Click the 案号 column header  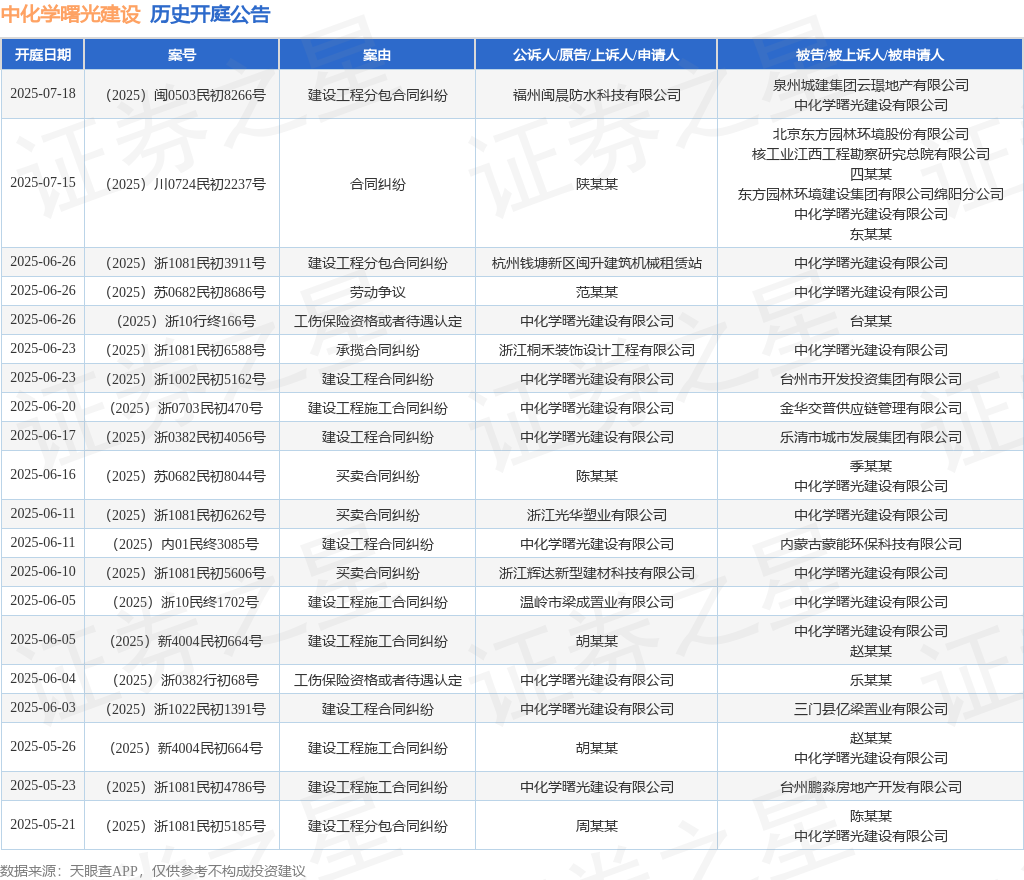[182, 55]
